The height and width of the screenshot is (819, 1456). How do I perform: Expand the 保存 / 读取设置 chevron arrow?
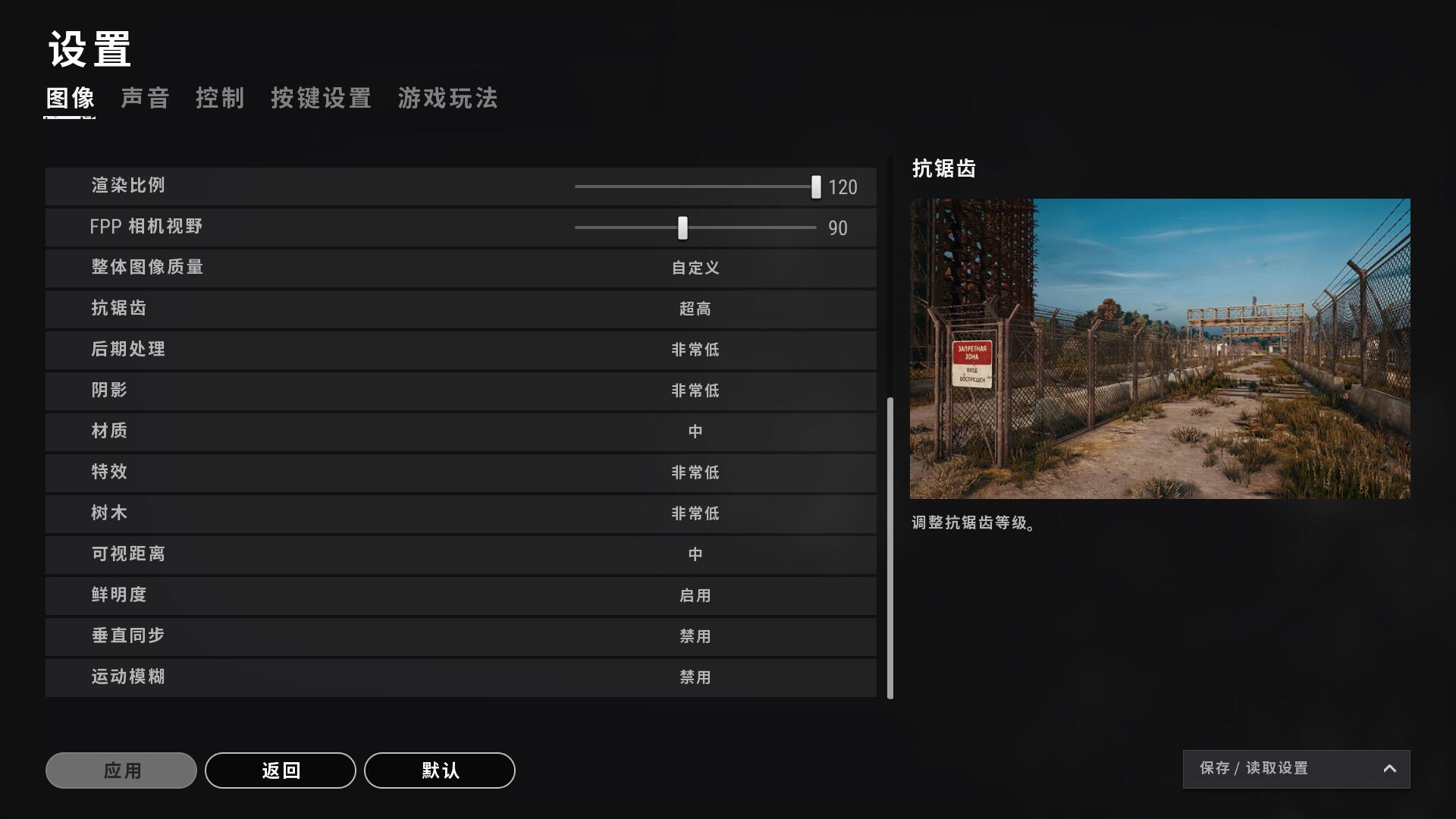[1389, 769]
